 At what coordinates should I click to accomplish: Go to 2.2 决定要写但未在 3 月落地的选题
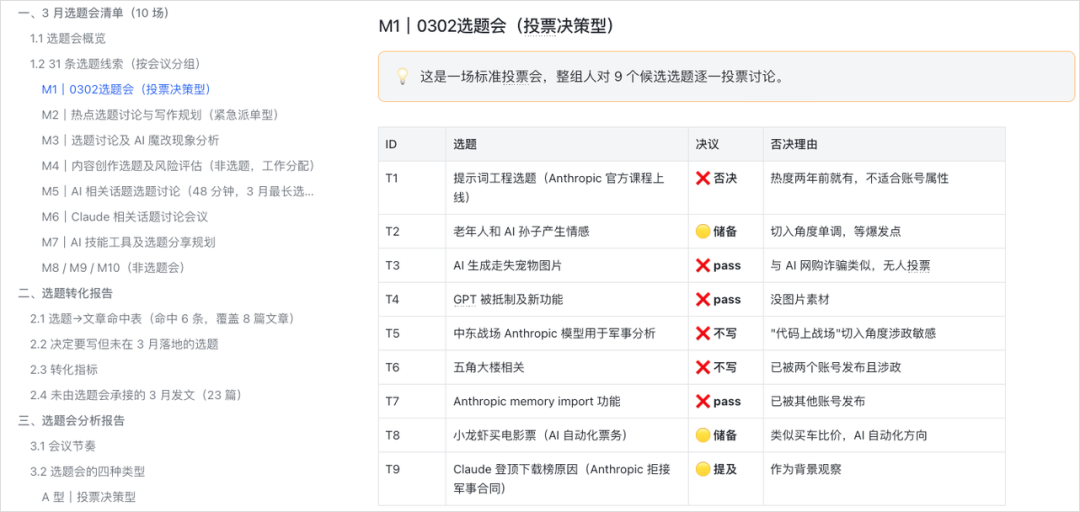124,345
